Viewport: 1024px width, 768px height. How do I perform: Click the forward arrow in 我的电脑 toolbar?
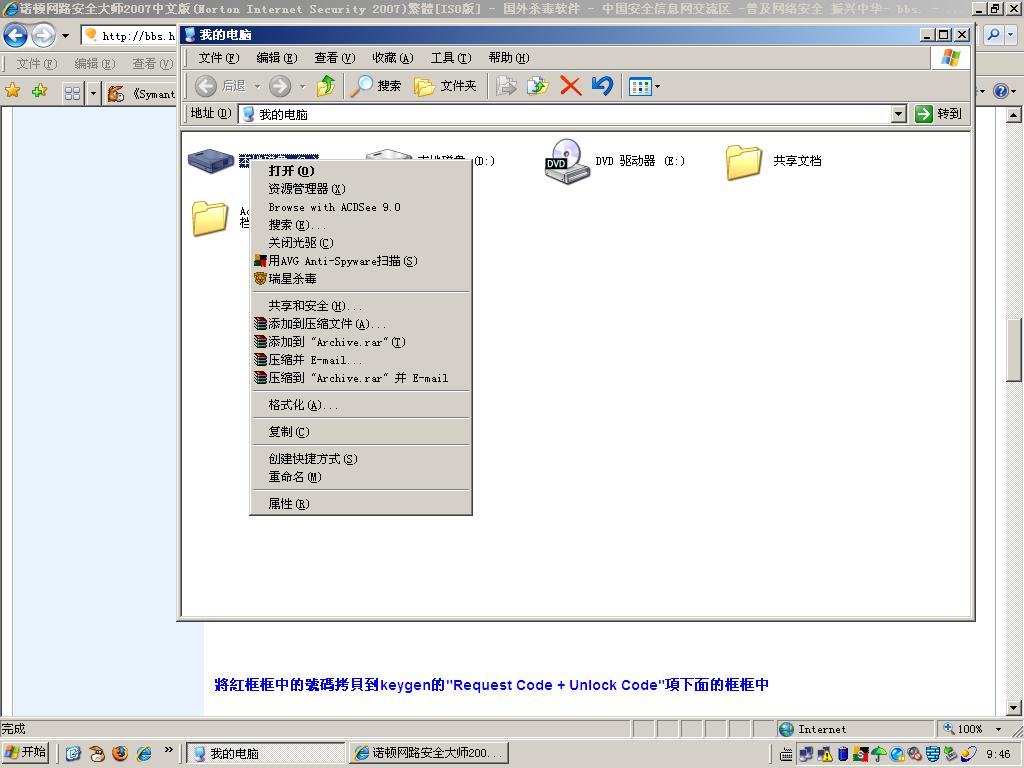click(280, 86)
